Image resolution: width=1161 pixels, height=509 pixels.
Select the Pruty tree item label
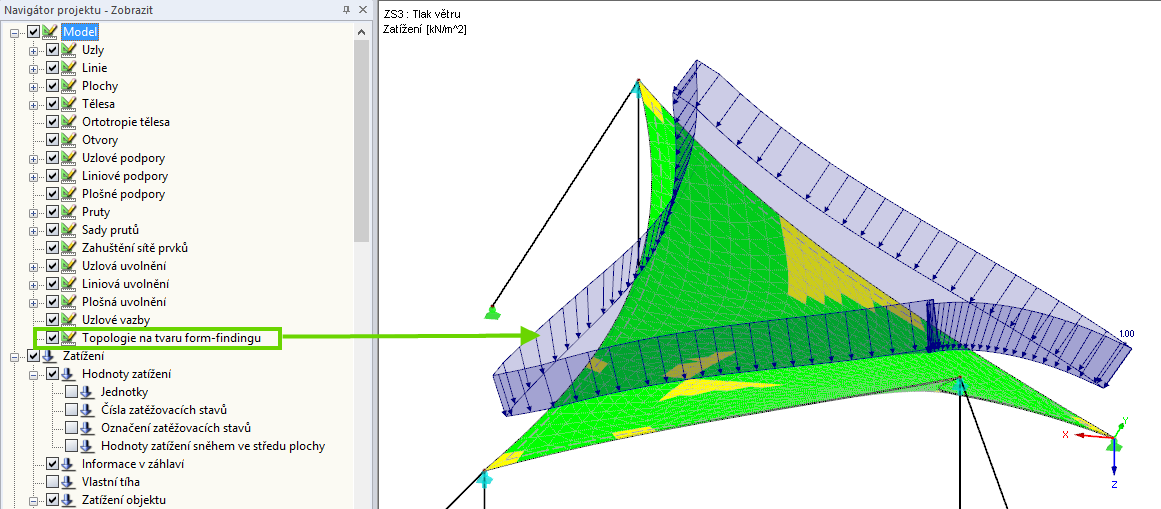click(x=96, y=212)
